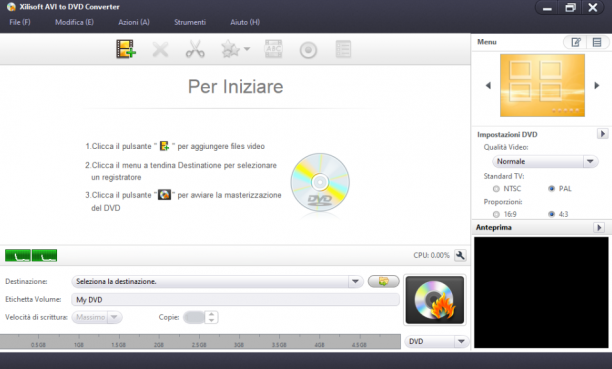The height and width of the screenshot is (369, 612).
Task: Click the audio disc toolbar icon
Action: click(x=308, y=50)
